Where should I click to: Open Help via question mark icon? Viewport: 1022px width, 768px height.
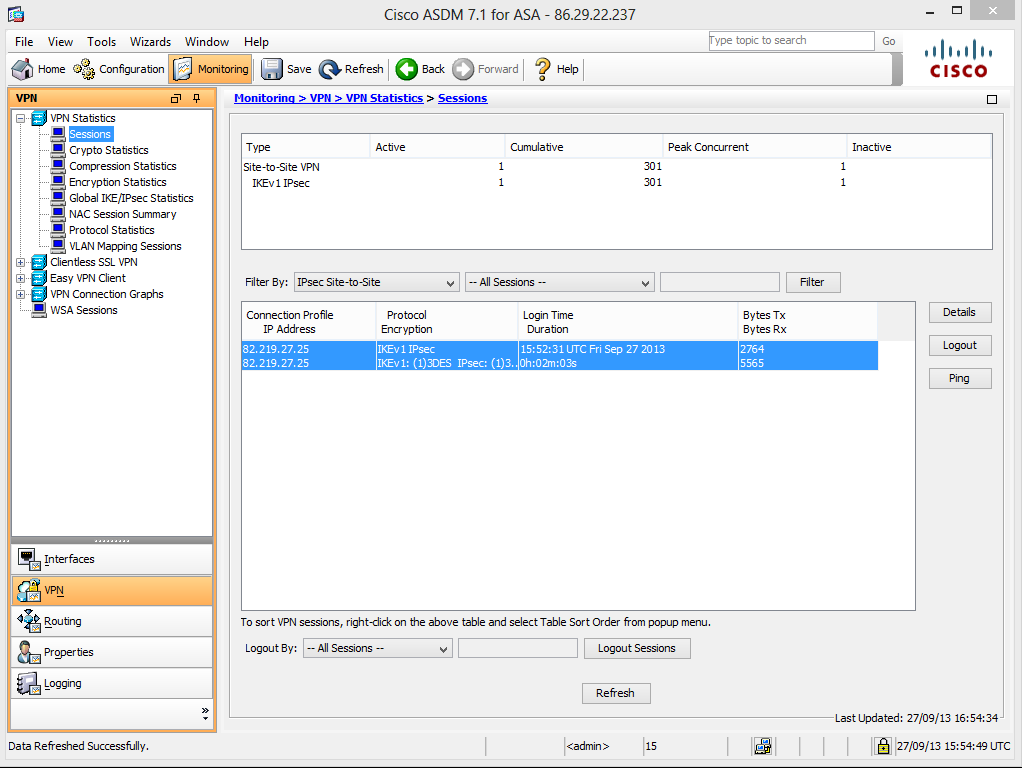(542, 69)
